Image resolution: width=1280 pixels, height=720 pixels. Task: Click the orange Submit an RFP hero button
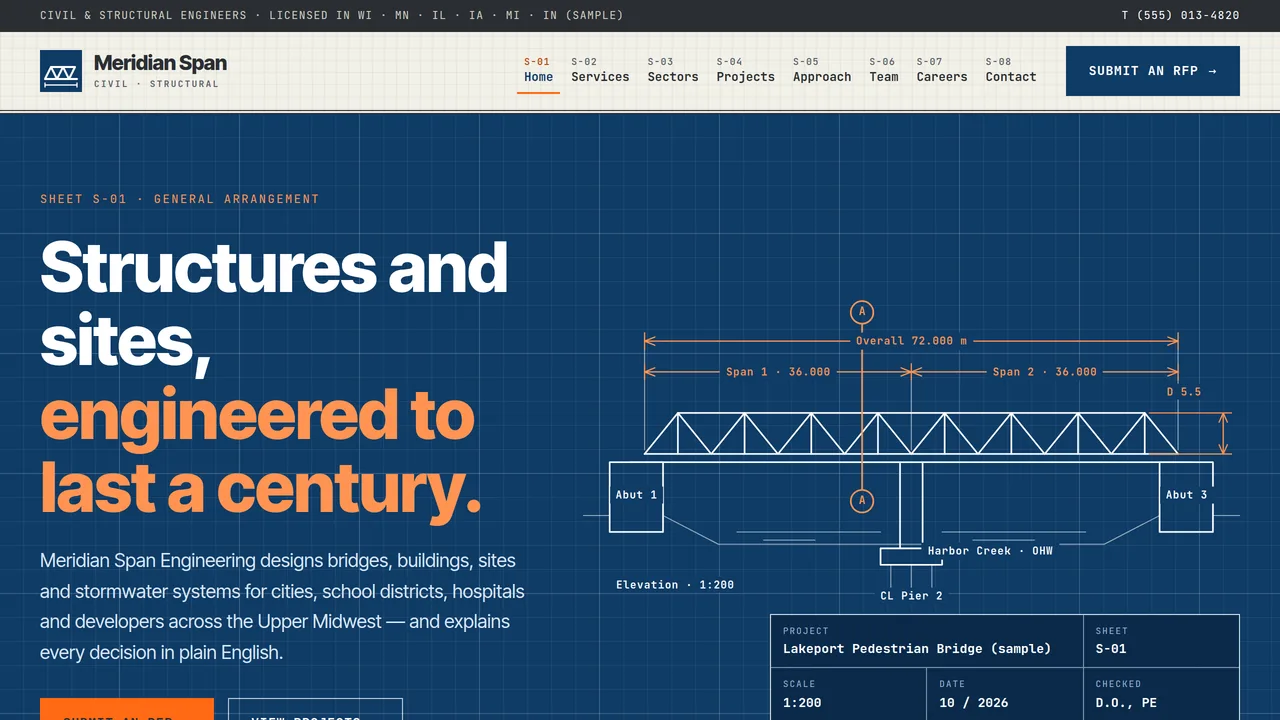127,709
